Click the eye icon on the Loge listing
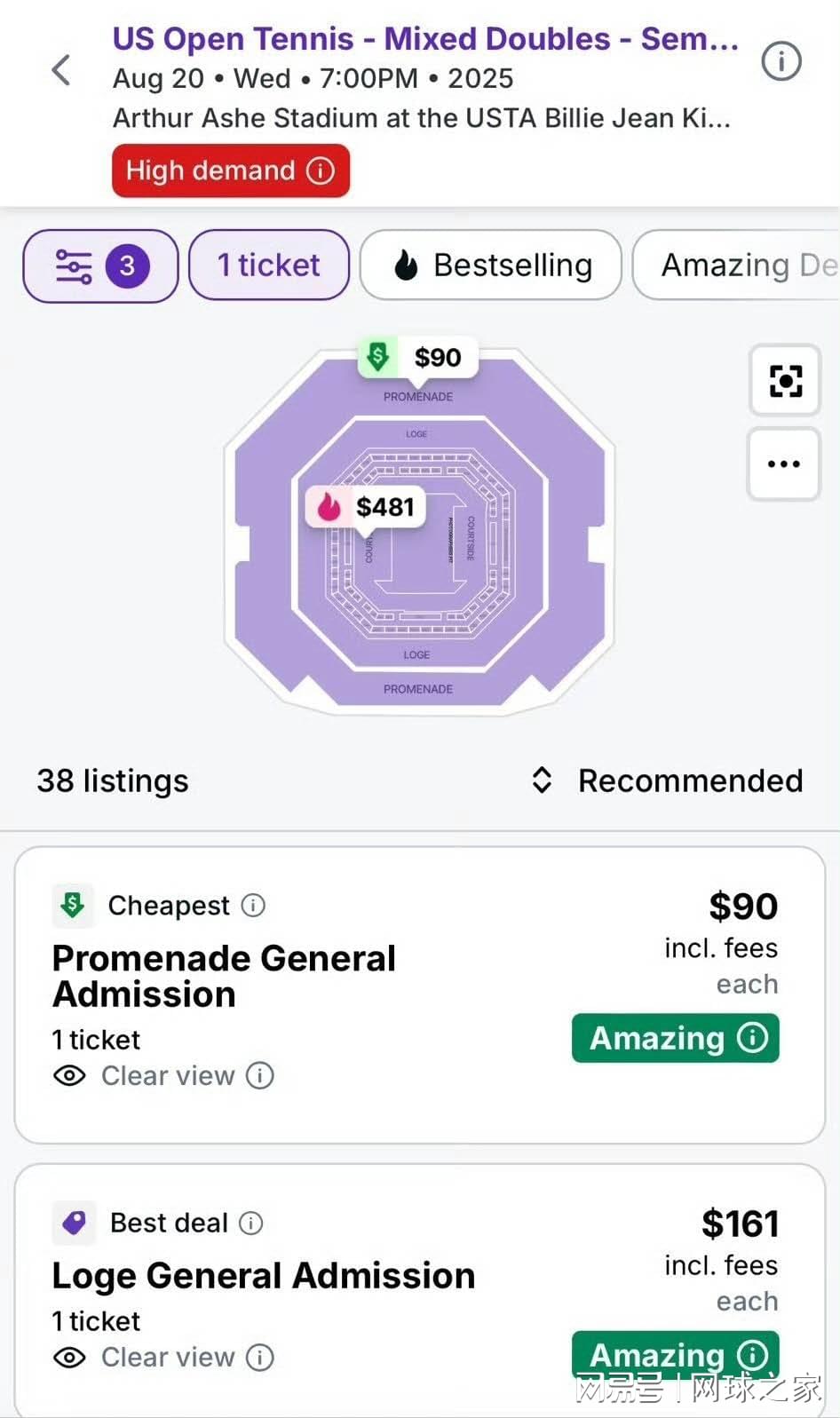 click(x=69, y=1358)
